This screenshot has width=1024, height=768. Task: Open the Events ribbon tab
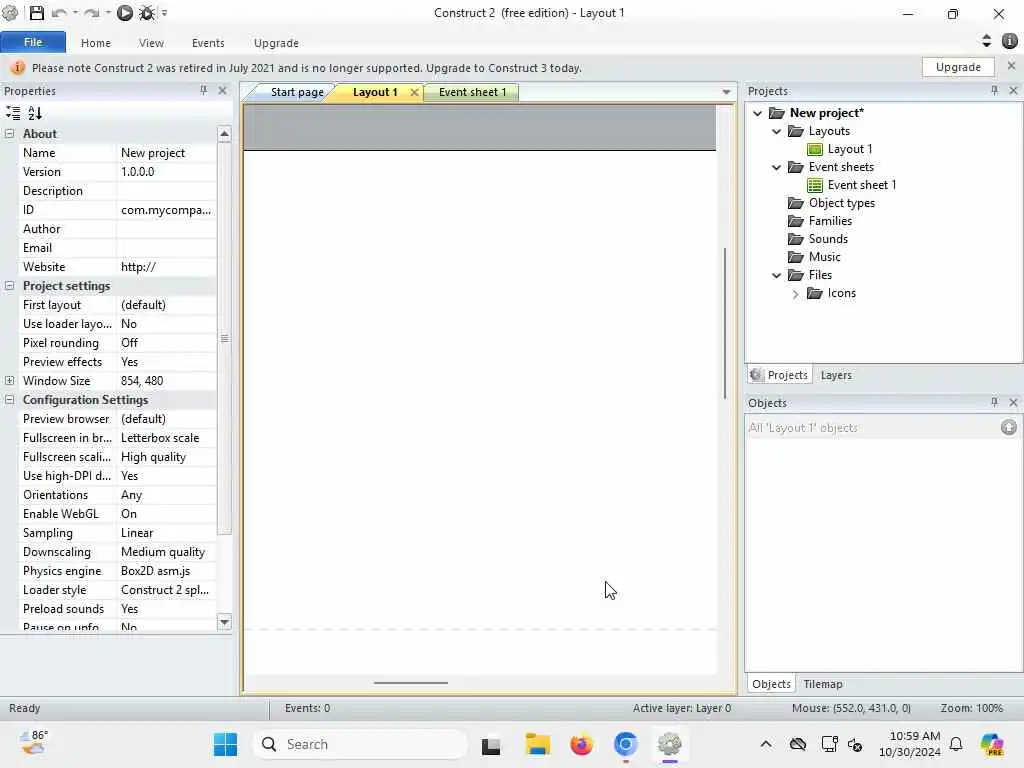[208, 43]
